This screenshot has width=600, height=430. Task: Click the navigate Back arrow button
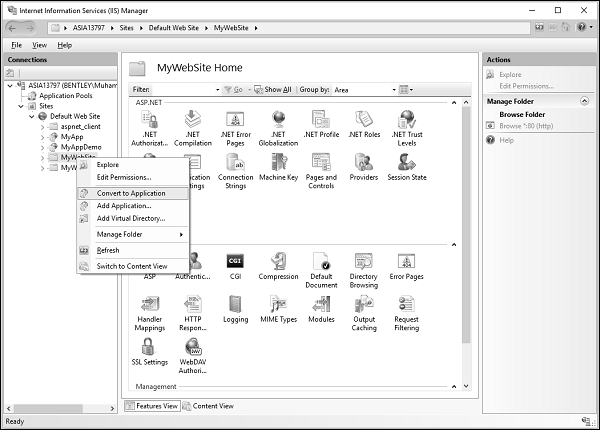pyautogui.click(x=12, y=28)
